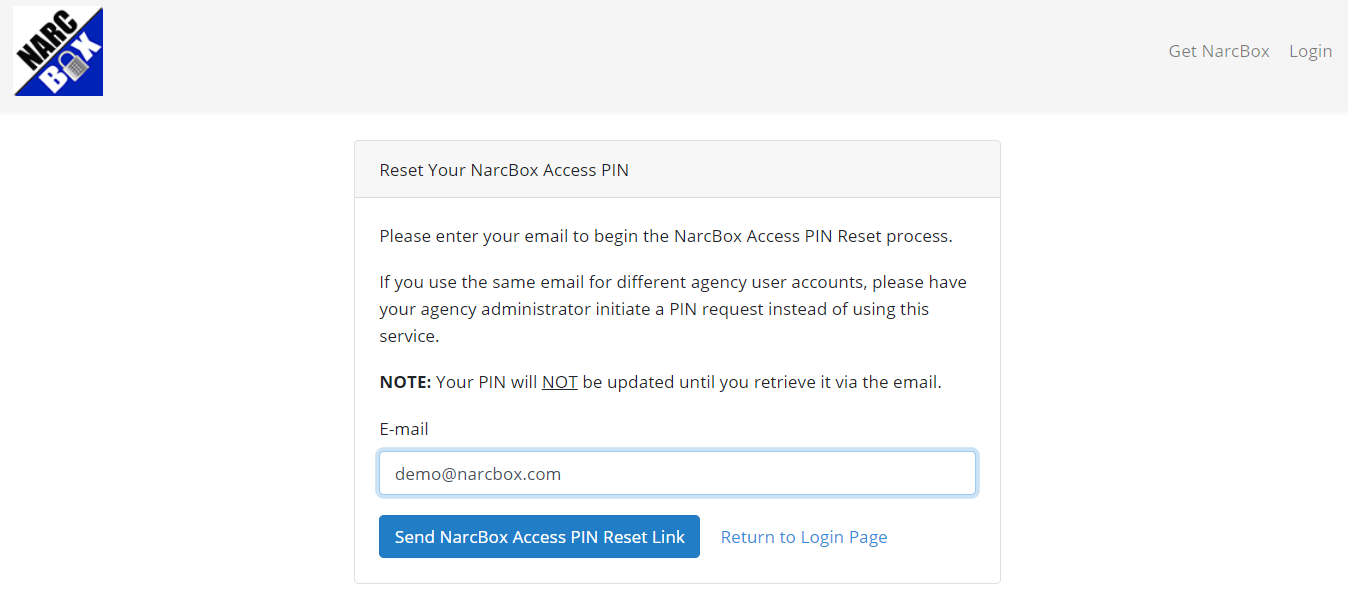Click the Reset Your NarcBox Access PIN heading
The height and width of the screenshot is (595, 1348).
point(504,170)
